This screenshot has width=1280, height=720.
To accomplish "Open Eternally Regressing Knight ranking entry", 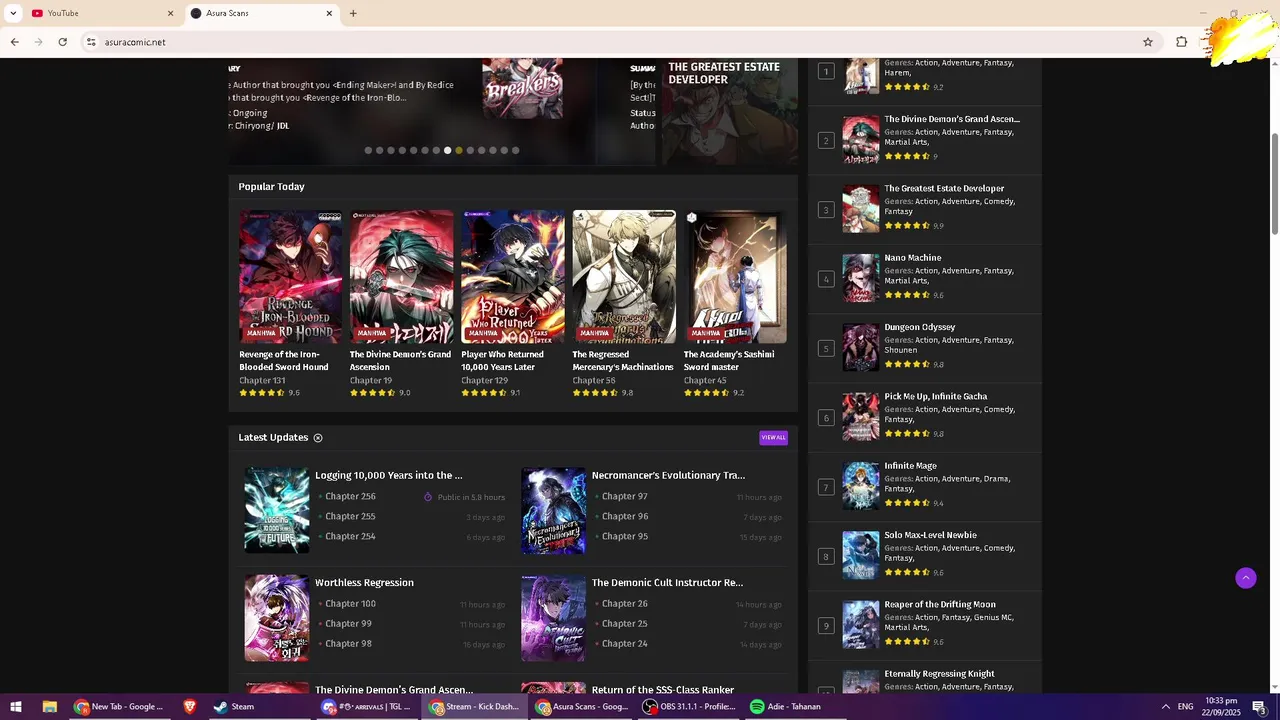I will pos(939,674).
